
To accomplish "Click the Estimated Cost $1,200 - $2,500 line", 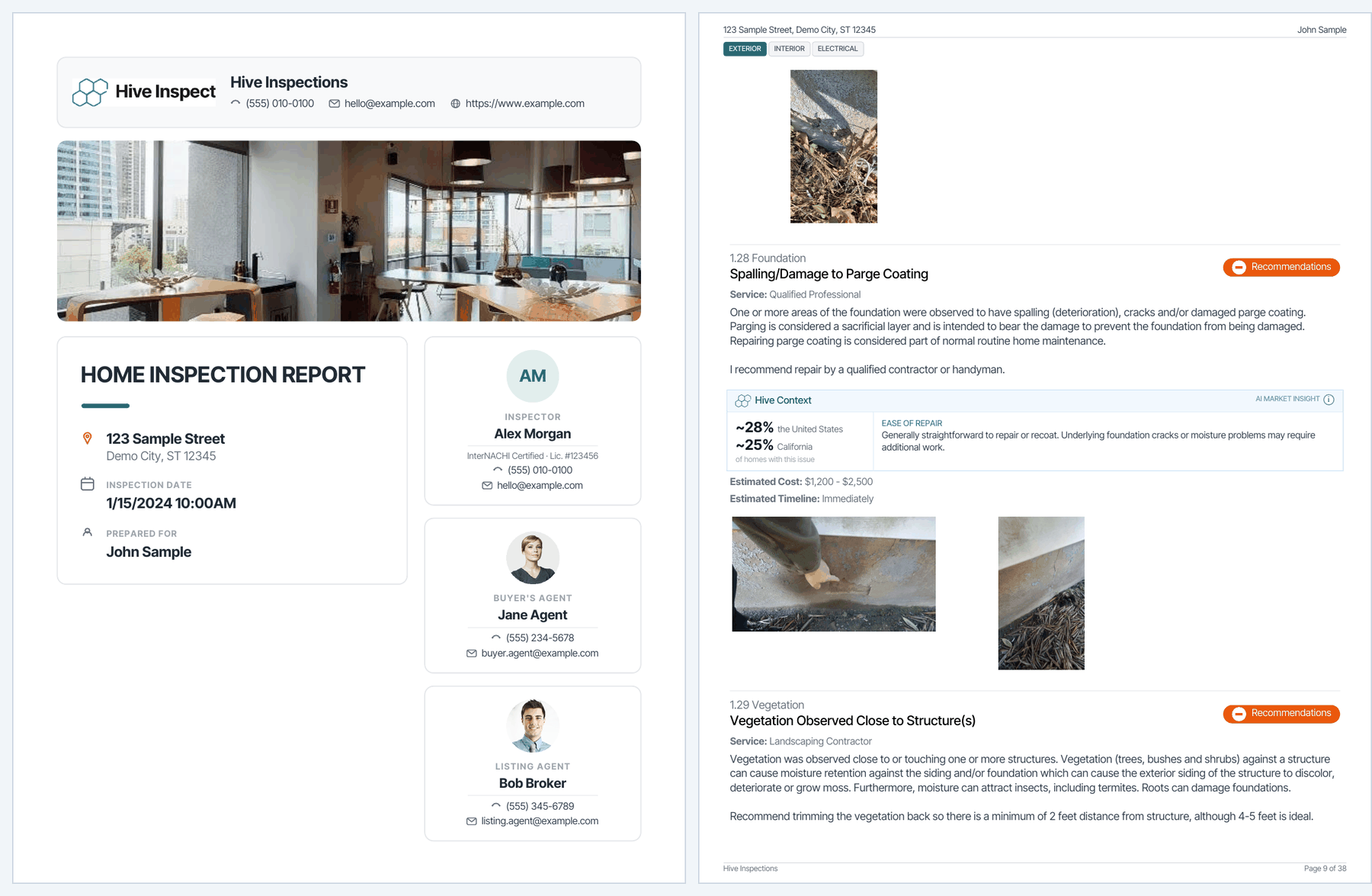I will [801, 482].
